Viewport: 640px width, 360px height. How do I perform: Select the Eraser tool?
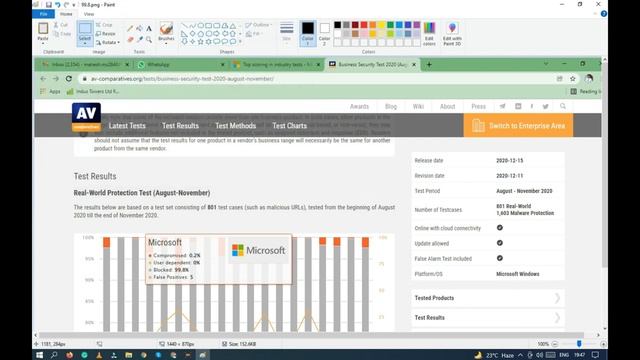click(x=130, y=39)
